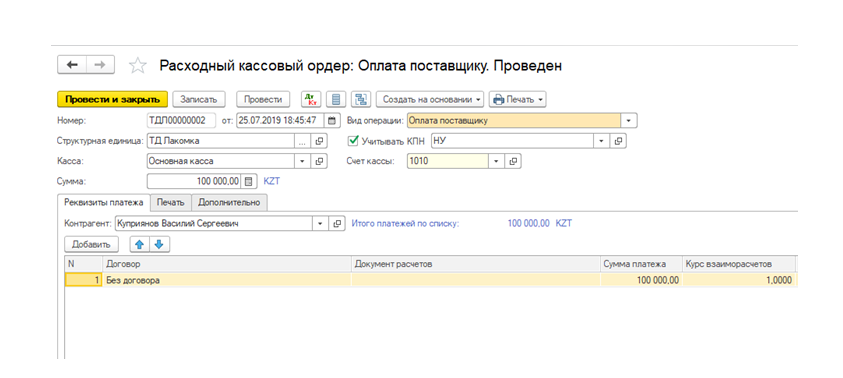Click the Записать button
Viewport: 843px width, 378px height.
(198, 99)
